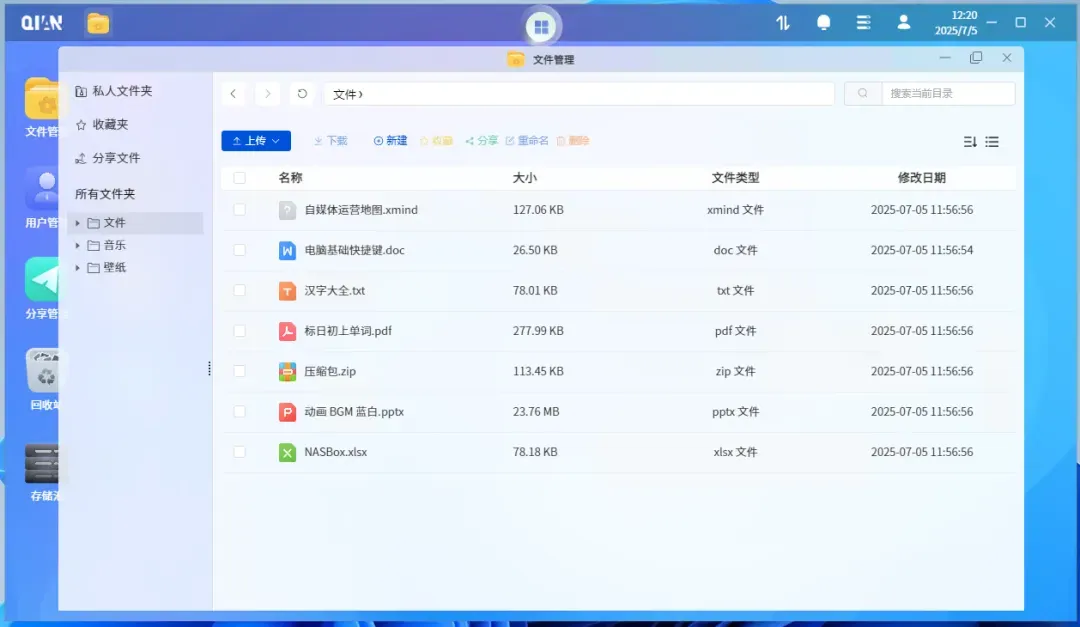The width and height of the screenshot is (1080, 627).
Task: Check the NASBox.xlsx checkbox
Action: point(239,452)
